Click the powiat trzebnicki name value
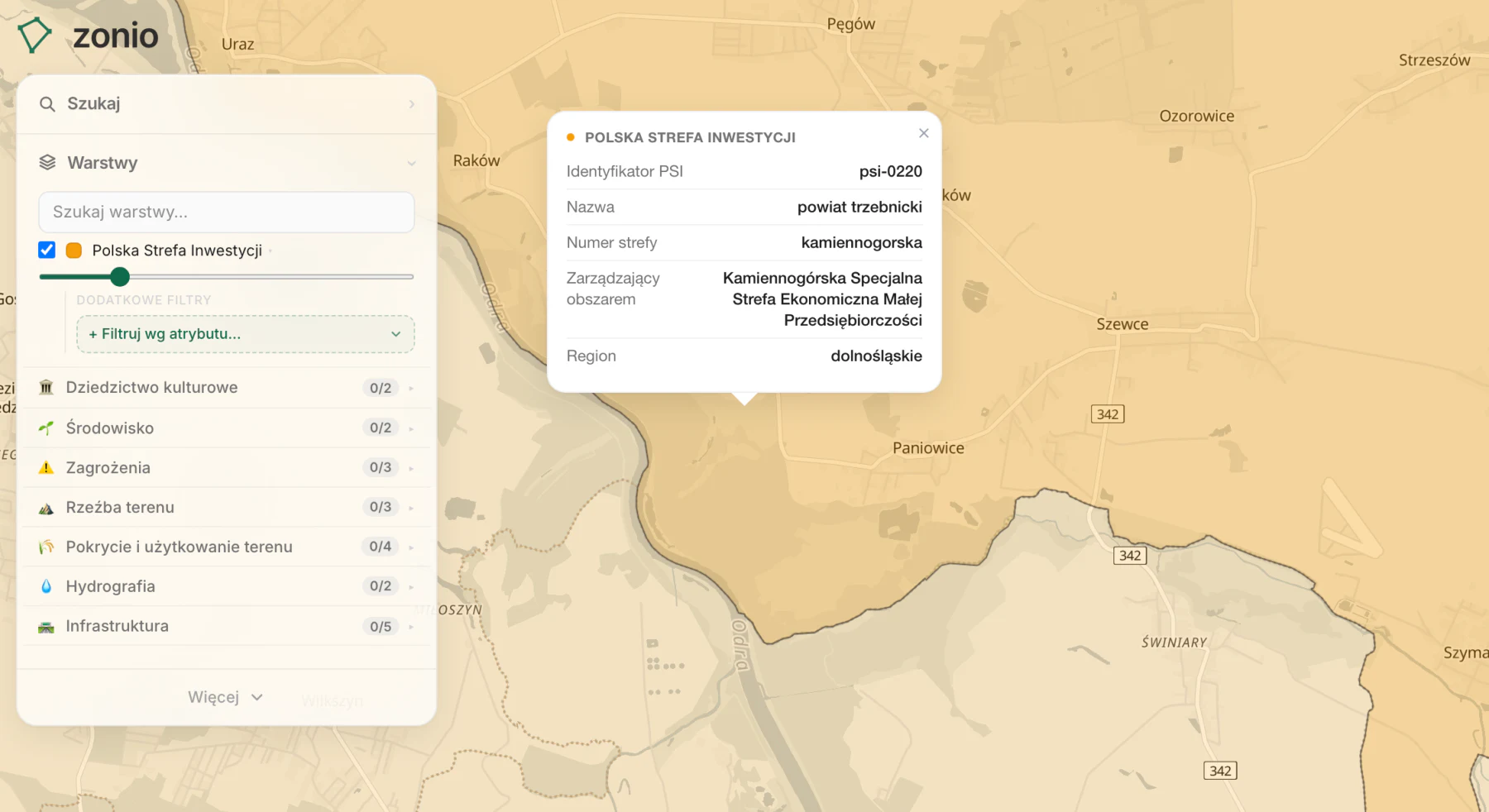 859,207
